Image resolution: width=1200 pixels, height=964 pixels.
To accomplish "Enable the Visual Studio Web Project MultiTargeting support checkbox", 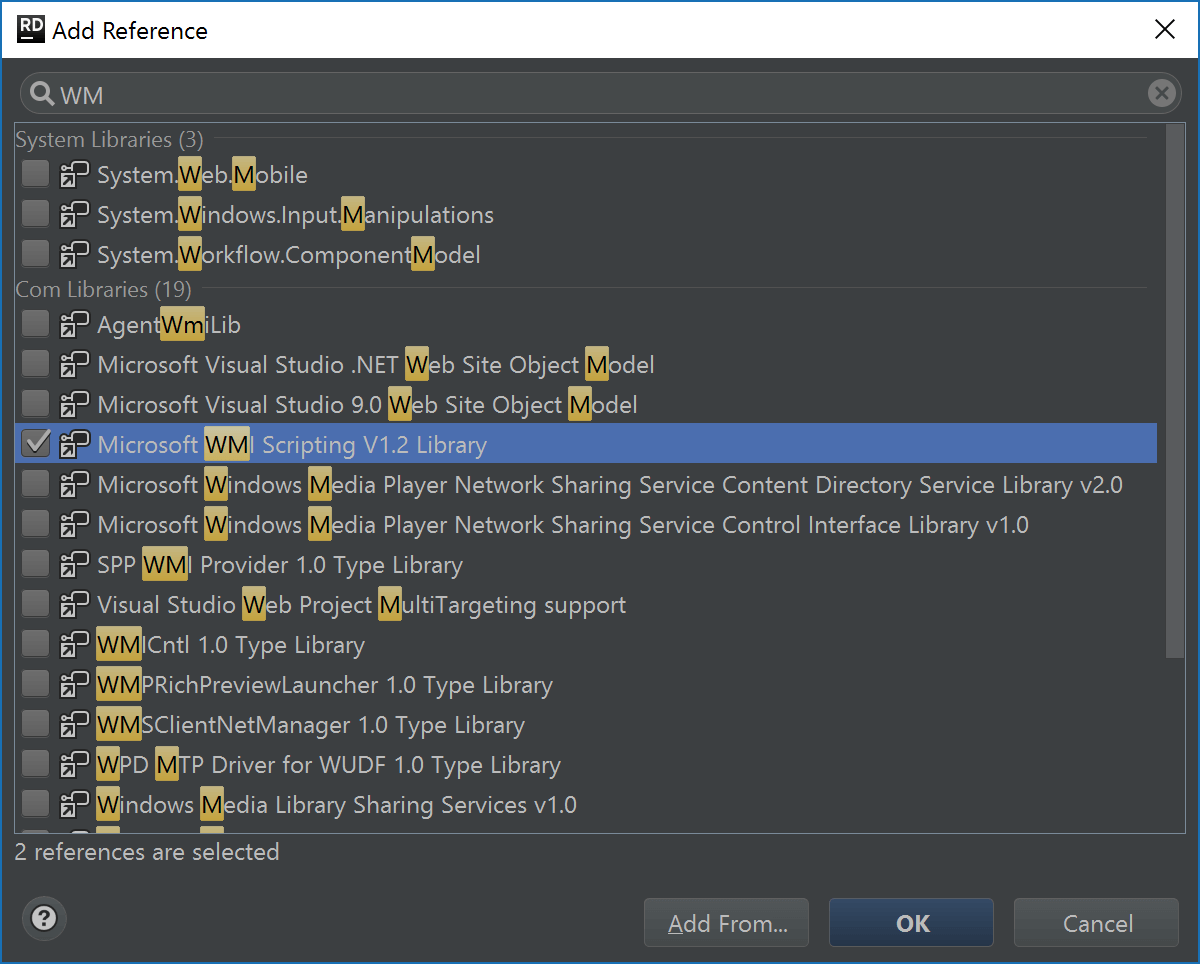I will 36,604.
